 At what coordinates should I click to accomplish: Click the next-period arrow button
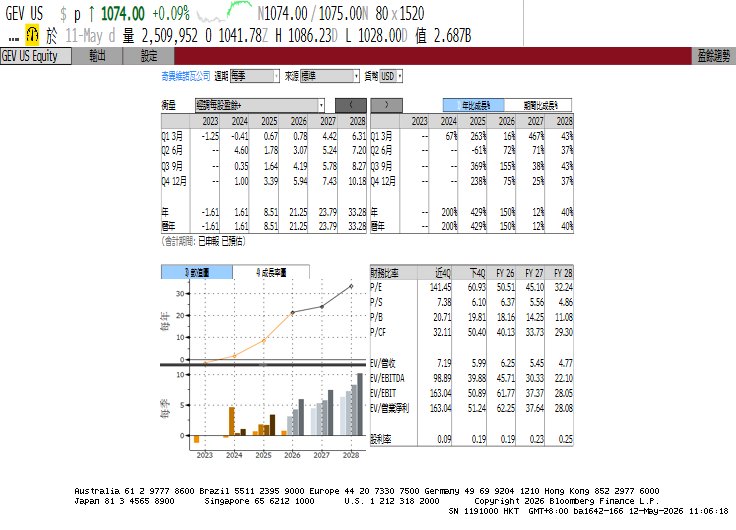[x=386, y=105]
